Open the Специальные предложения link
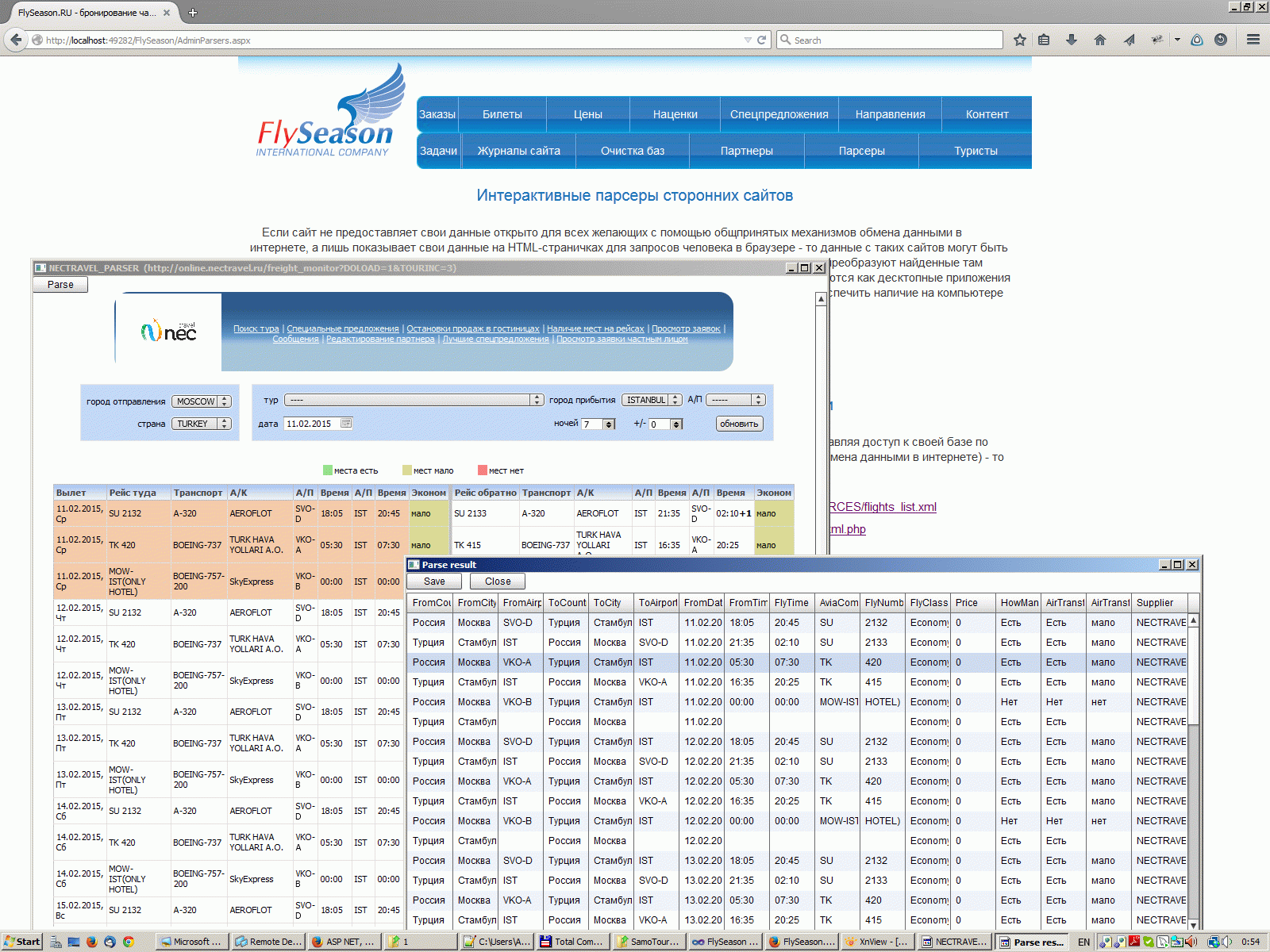Image resolution: width=1270 pixels, height=952 pixels. 343,328
